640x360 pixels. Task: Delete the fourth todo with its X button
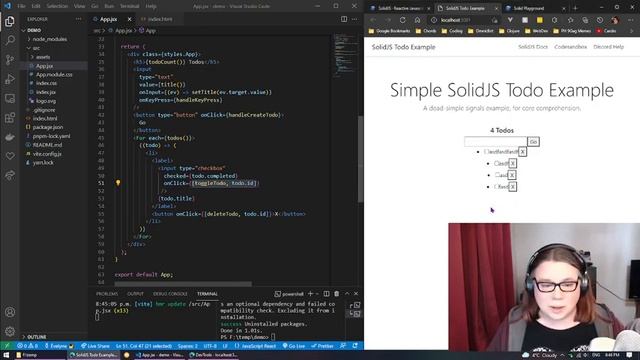[x=513, y=187]
